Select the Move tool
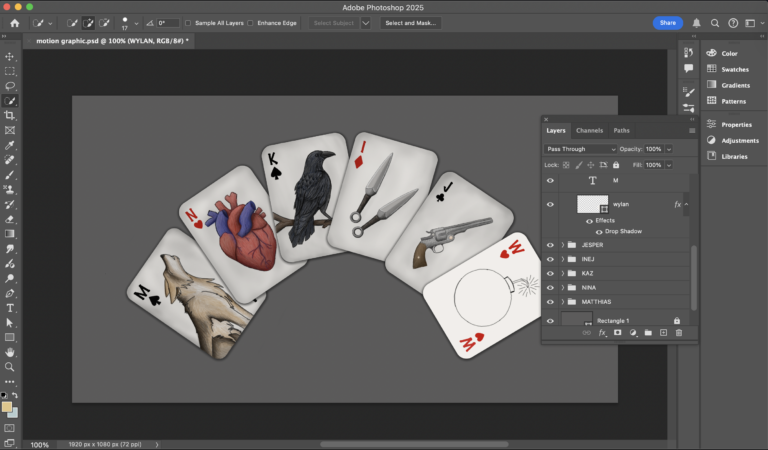 [10, 56]
